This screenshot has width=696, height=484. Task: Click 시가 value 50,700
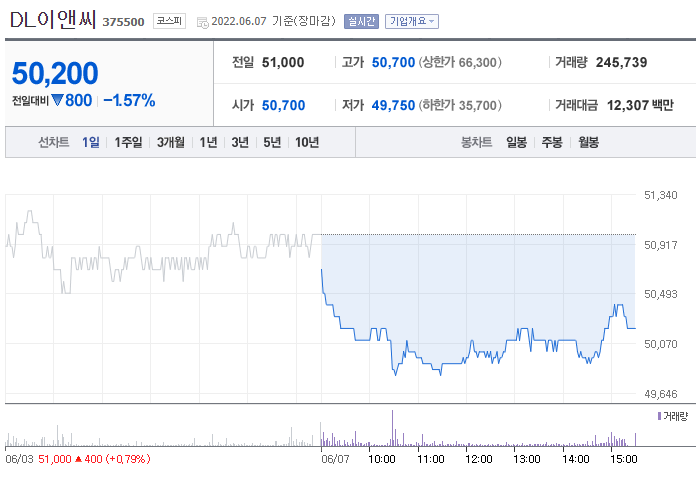point(283,105)
